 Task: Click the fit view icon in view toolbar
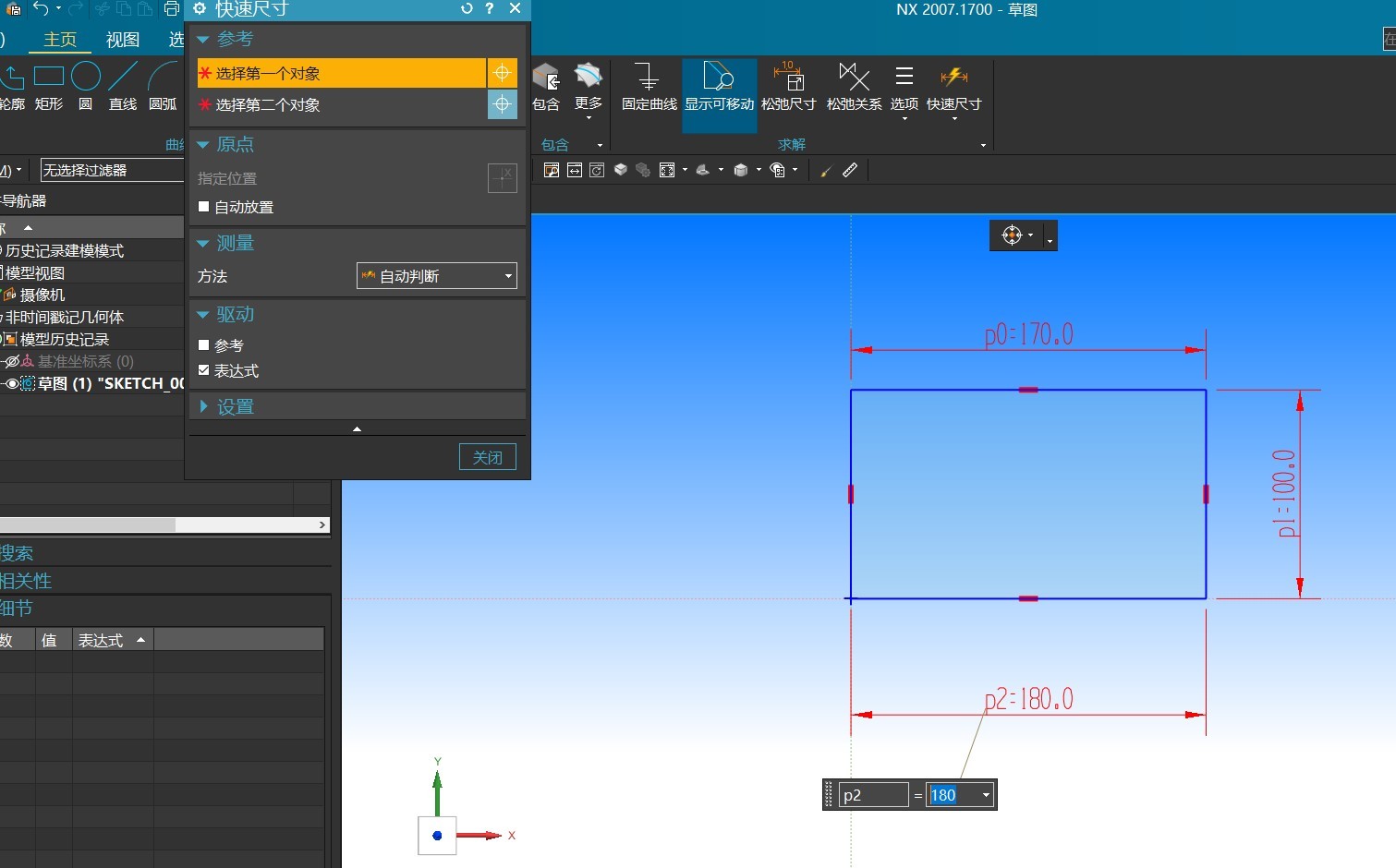pos(667,170)
